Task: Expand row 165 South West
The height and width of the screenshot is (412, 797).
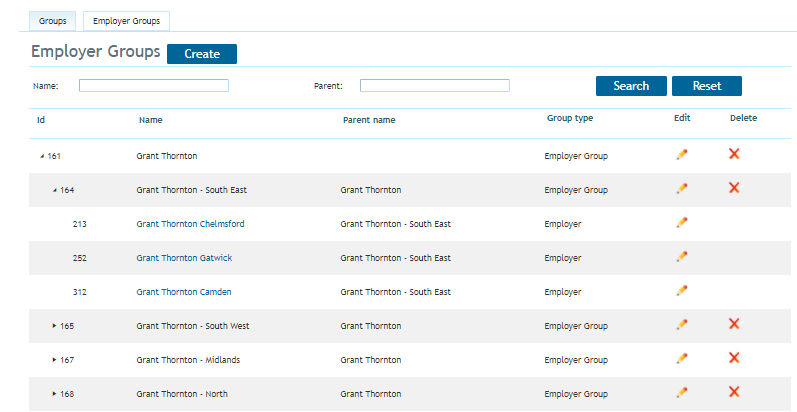Action: 54,326
